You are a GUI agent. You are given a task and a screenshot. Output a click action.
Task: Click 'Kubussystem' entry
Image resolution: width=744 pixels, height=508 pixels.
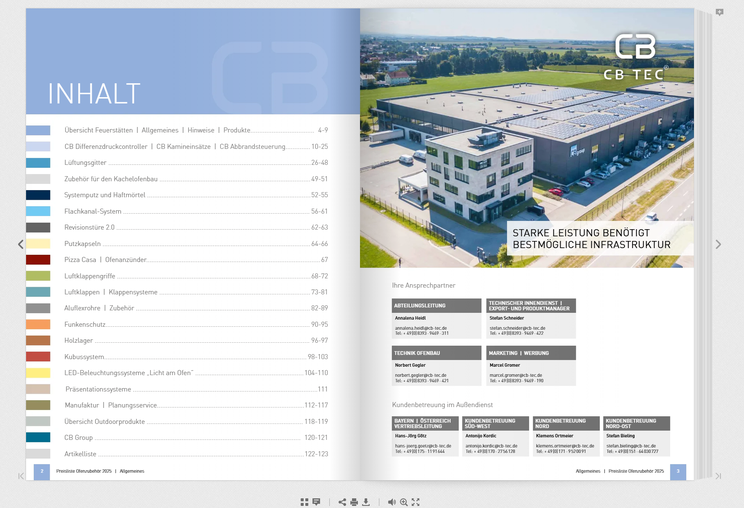pyautogui.click(x=196, y=357)
